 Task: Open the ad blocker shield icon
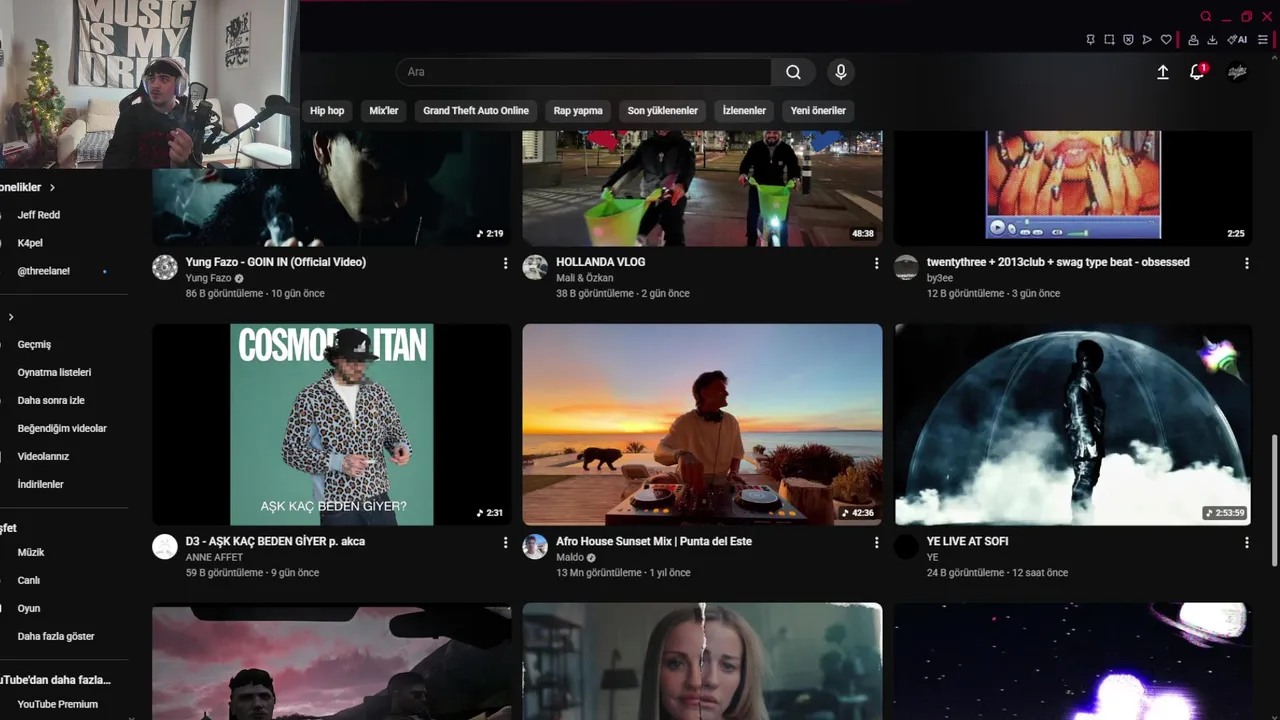1128,40
